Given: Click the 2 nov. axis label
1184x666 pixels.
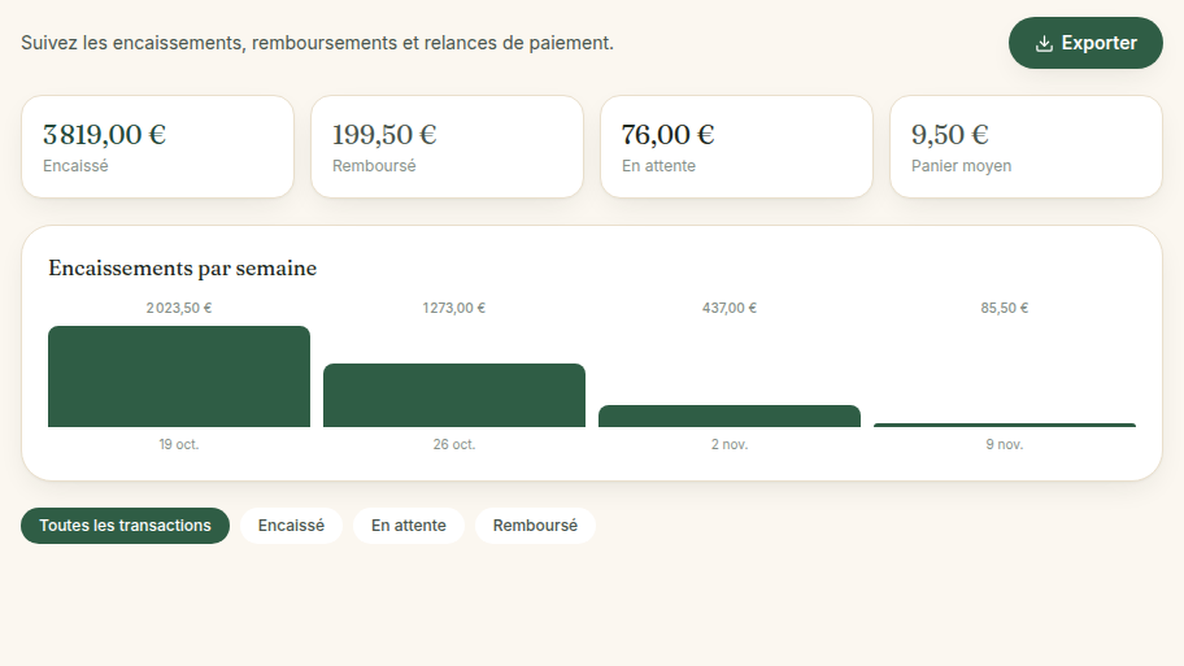Looking at the screenshot, I should point(729,445).
